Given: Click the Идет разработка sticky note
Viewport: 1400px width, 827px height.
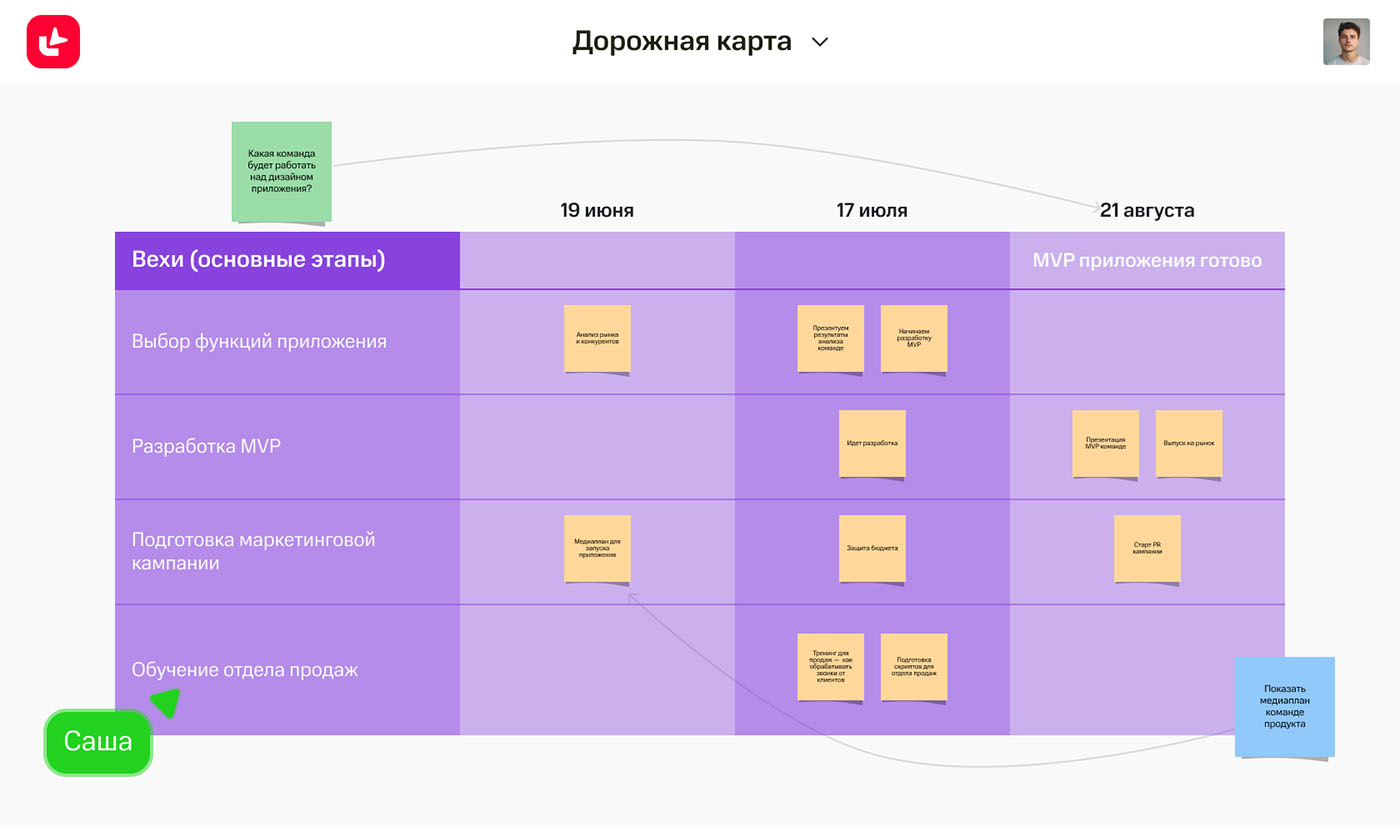Looking at the screenshot, I should pos(872,443).
